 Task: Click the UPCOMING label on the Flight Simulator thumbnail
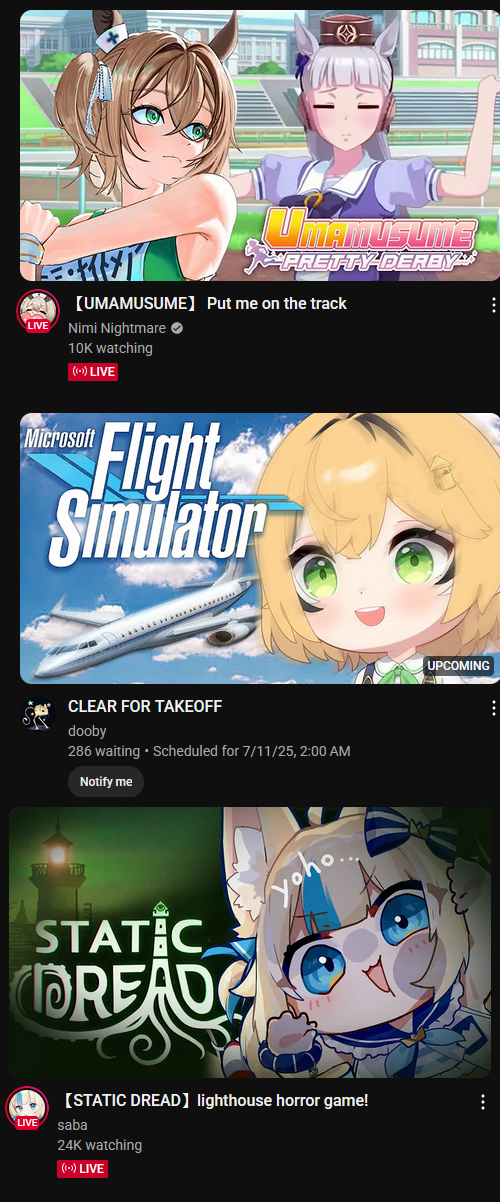pyautogui.click(x=459, y=665)
